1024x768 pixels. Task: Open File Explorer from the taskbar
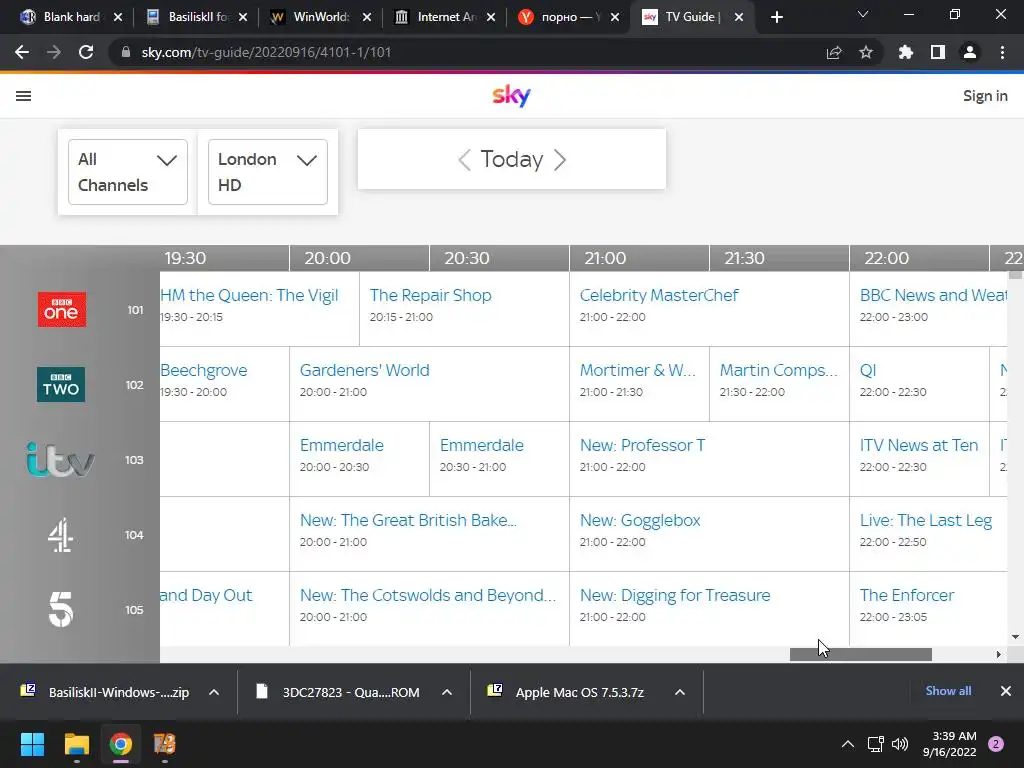pos(76,744)
